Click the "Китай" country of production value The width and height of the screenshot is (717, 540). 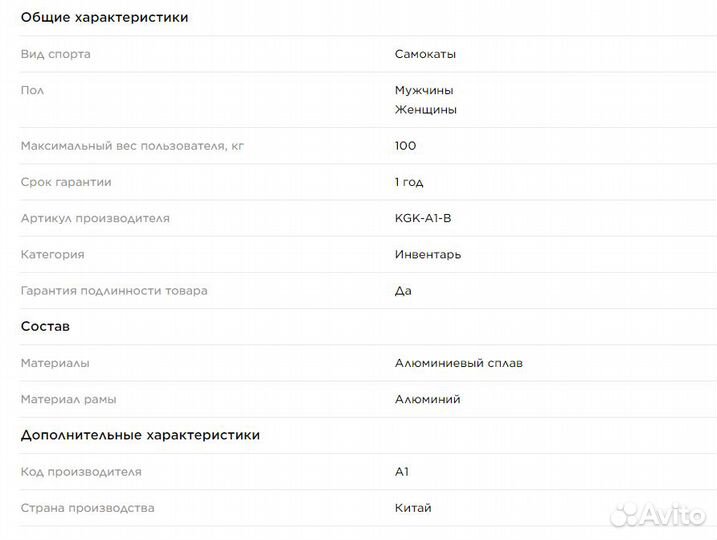pyautogui.click(x=413, y=508)
